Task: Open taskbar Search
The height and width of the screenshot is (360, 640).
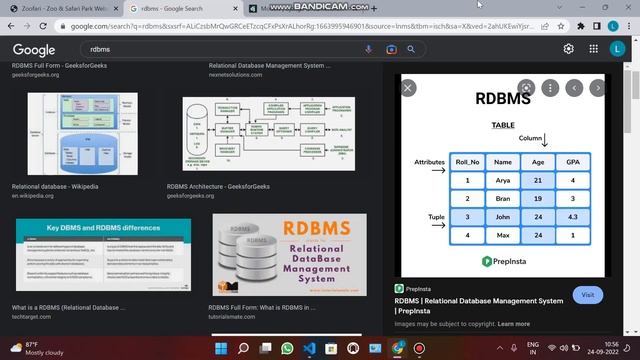Action: click(x=243, y=348)
